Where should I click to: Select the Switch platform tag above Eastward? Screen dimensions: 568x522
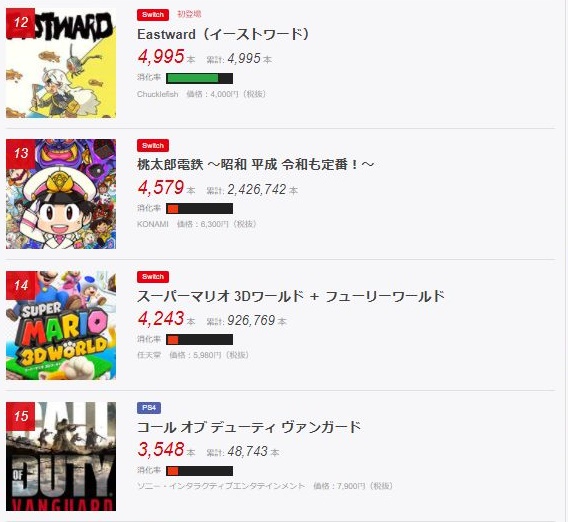(x=153, y=15)
